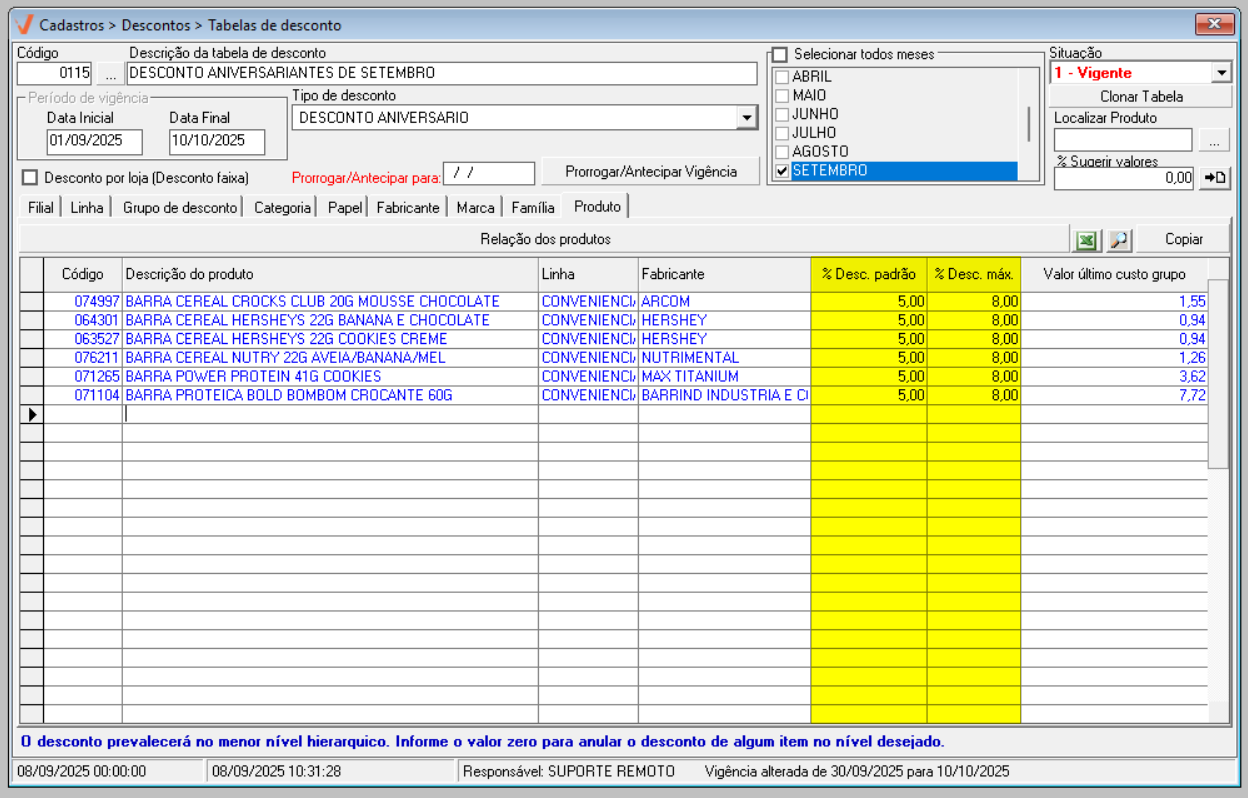The height and width of the screenshot is (798, 1248).
Task: Expand the Situação dropdown
Action: point(1221,73)
